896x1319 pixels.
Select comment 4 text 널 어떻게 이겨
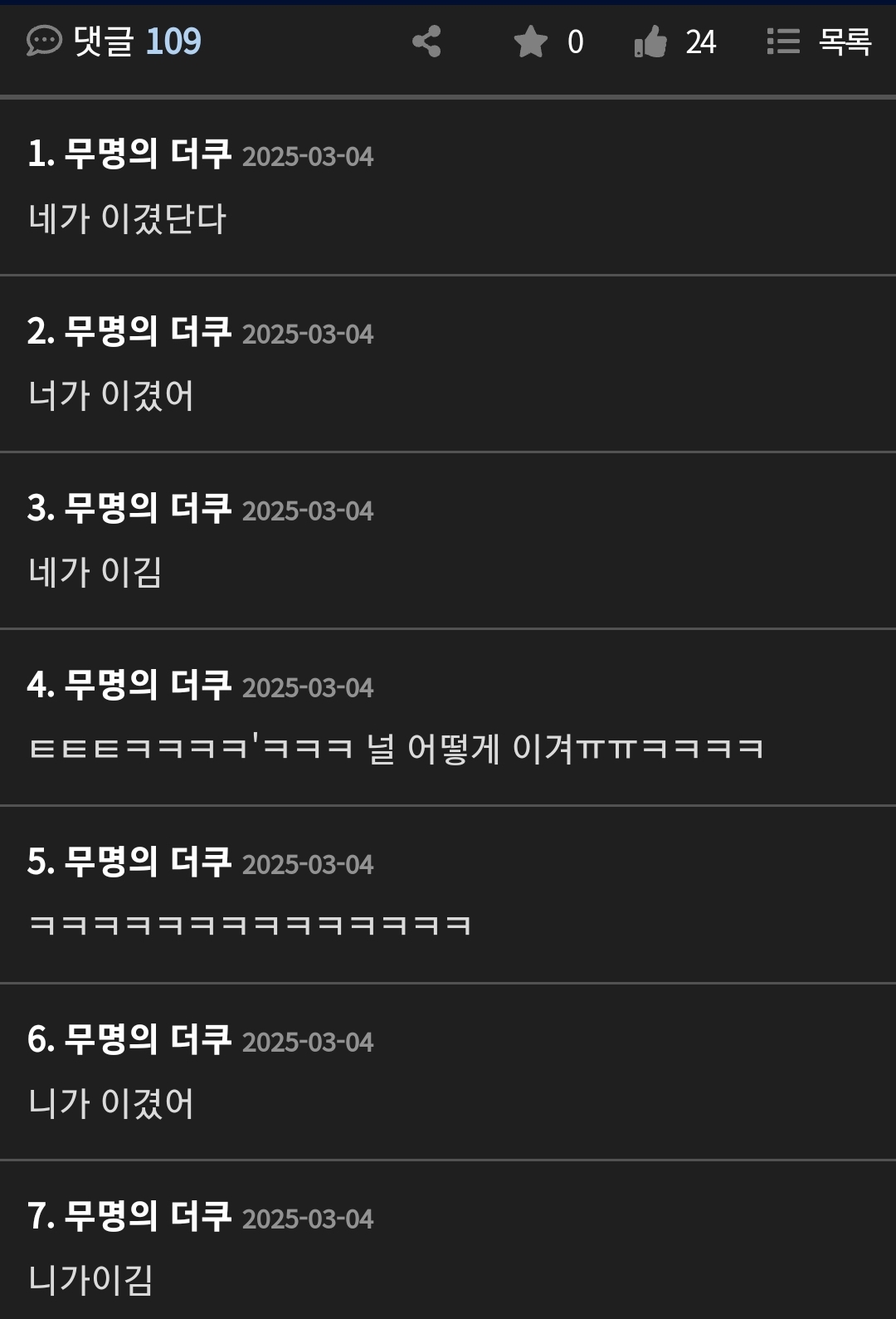tap(470, 749)
